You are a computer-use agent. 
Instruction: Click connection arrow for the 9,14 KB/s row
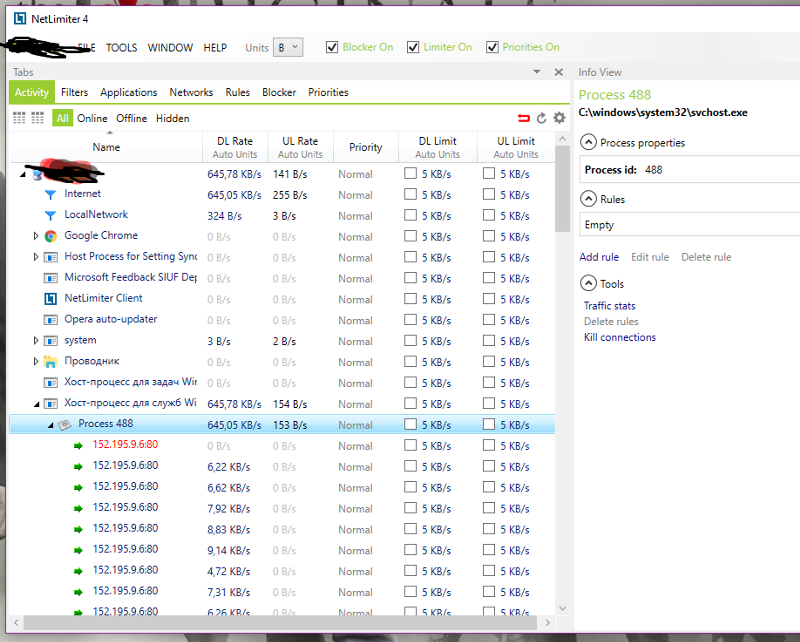(78, 551)
